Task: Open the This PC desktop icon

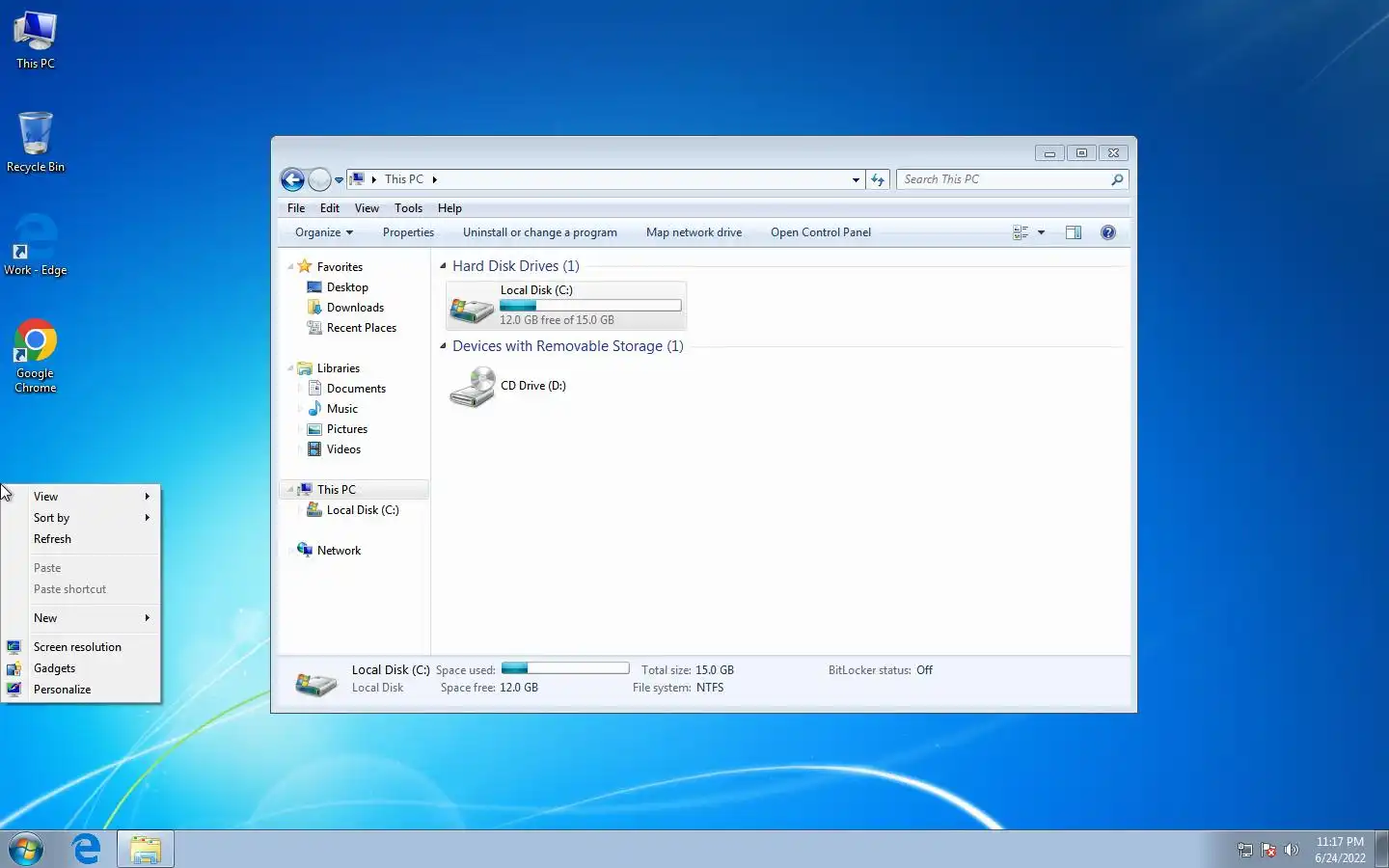Action: [x=36, y=39]
